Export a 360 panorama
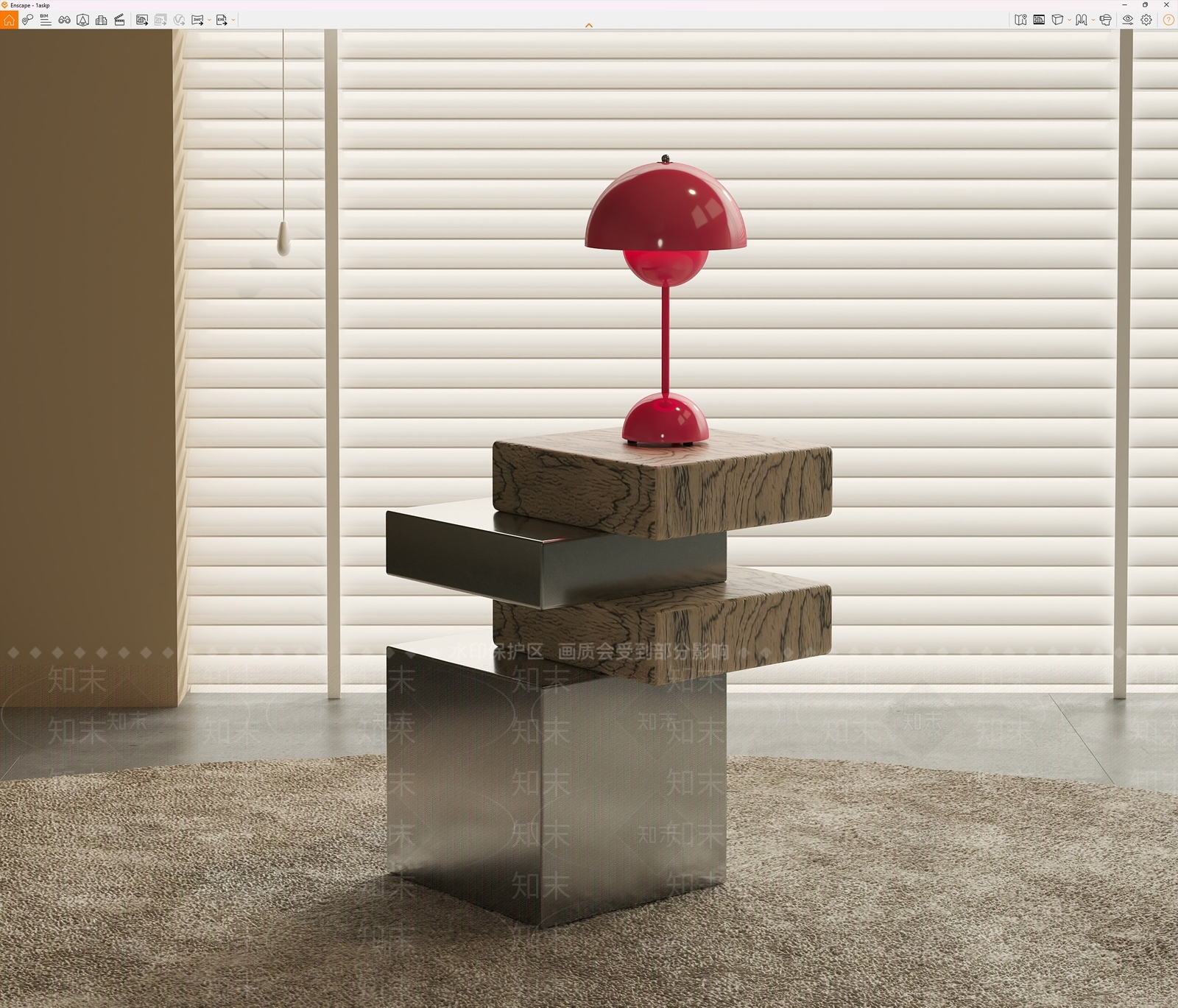 click(197, 20)
